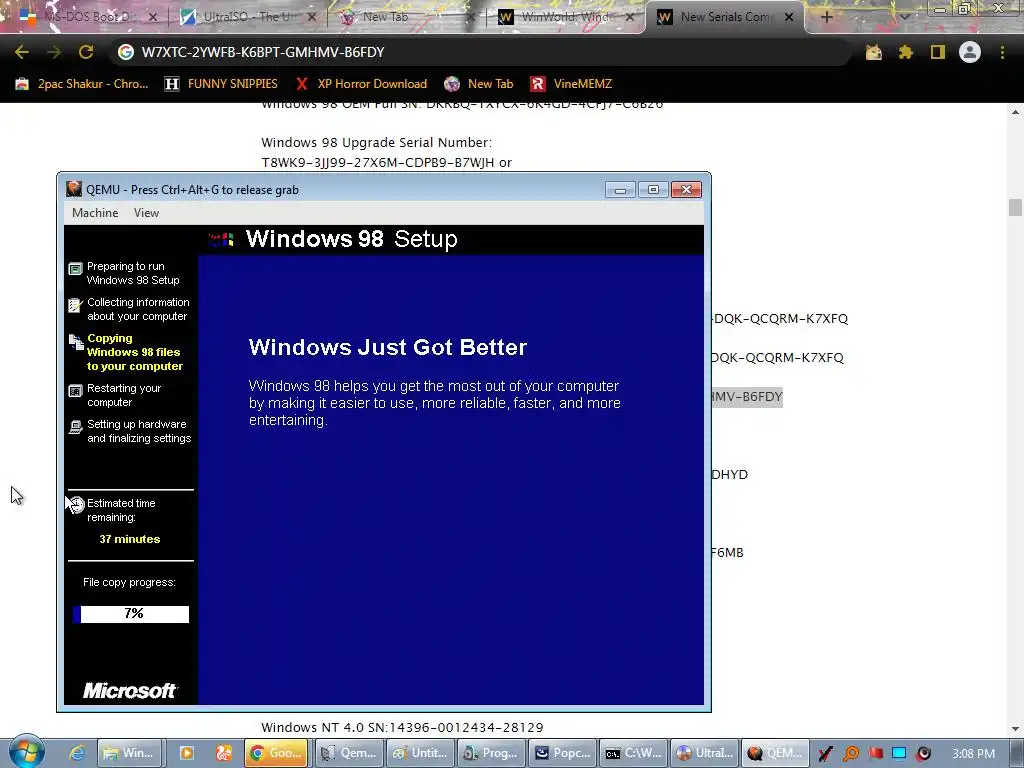The image size is (1024, 768).
Task: Click the highlighted MV-B6FDY serial text
Action: (747, 396)
